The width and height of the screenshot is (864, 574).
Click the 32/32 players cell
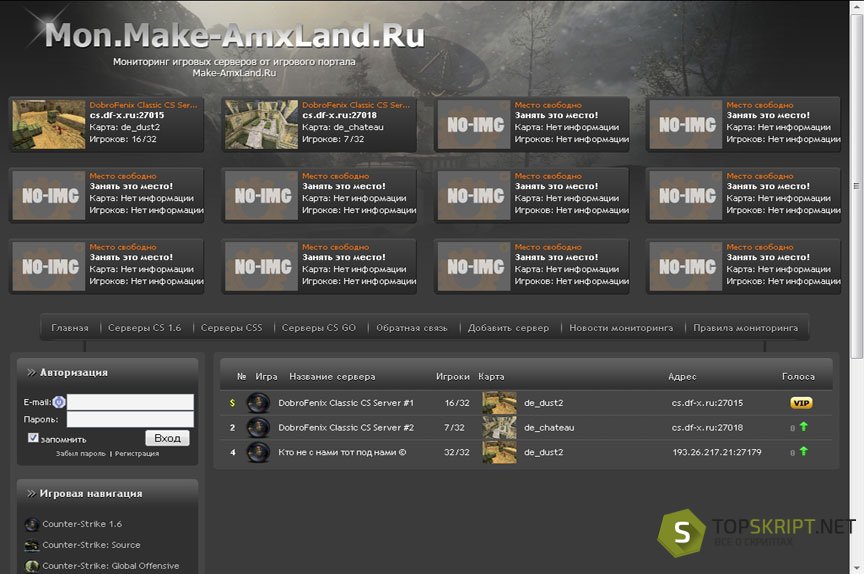457,452
